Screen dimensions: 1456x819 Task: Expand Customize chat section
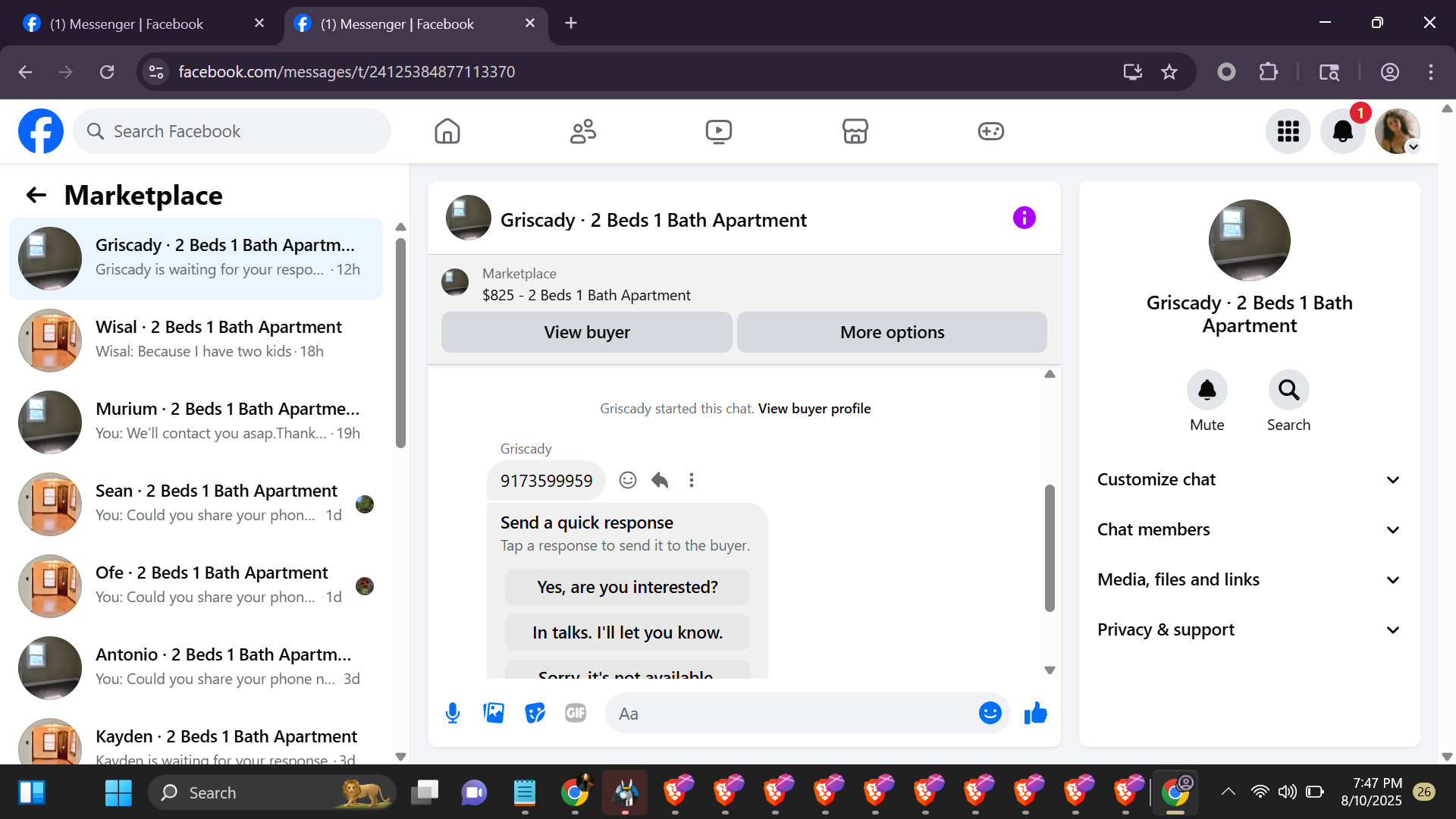tap(1249, 479)
